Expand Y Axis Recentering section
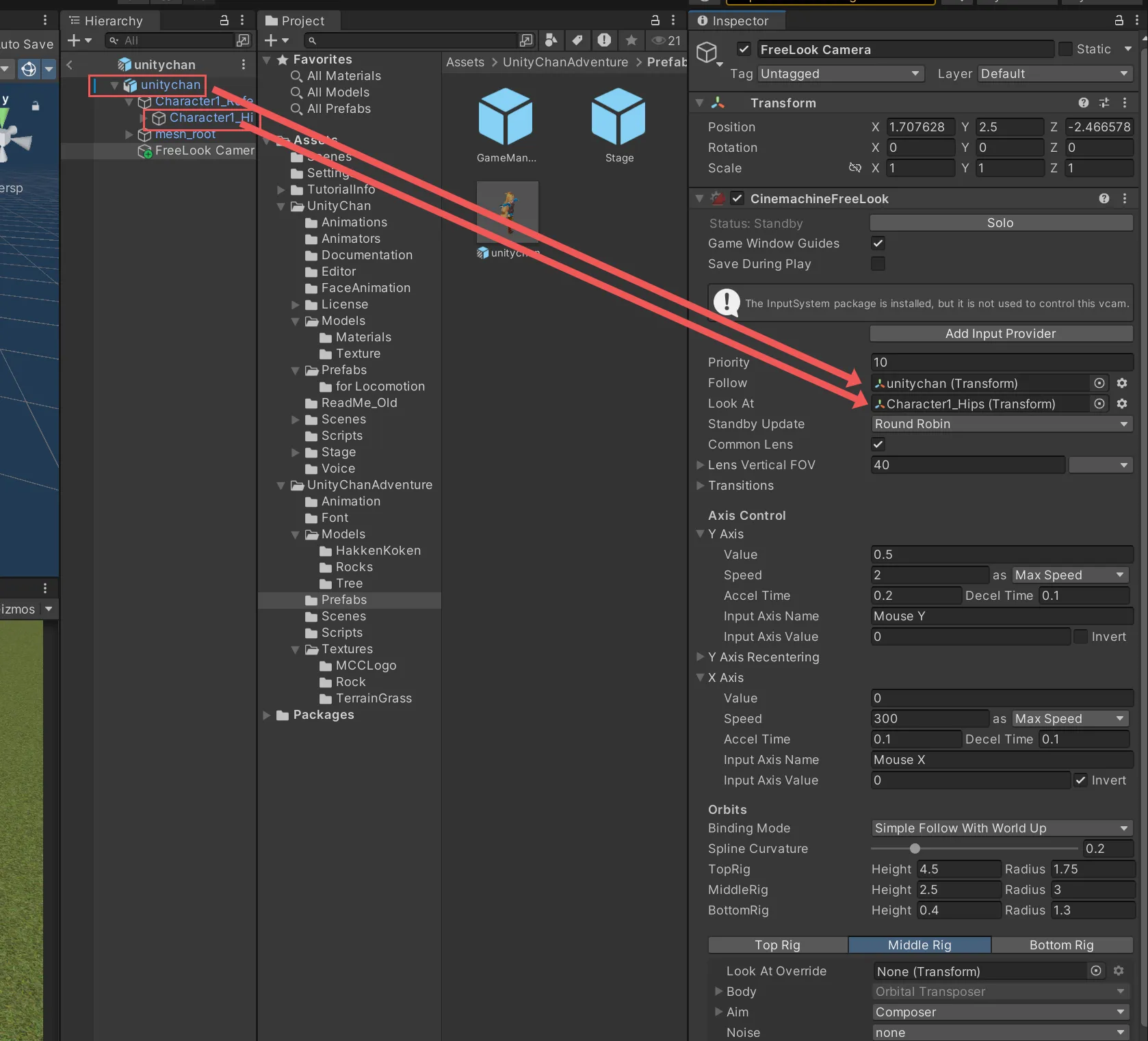 (x=700, y=657)
